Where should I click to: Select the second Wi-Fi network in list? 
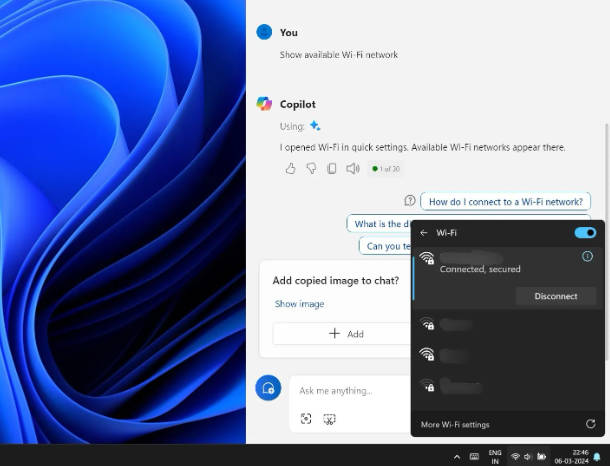(508, 324)
